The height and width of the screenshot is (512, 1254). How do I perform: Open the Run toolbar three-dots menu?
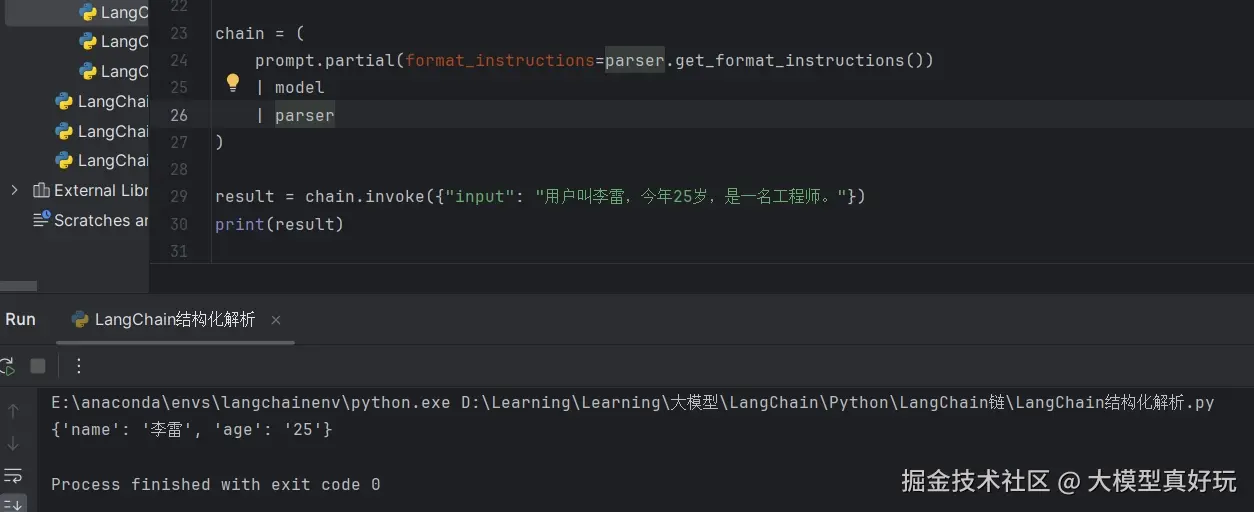(x=79, y=366)
